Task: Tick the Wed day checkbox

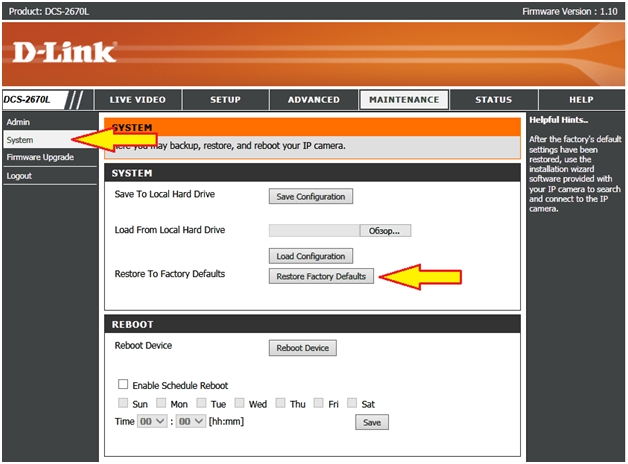Action: [x=240, y=404]
